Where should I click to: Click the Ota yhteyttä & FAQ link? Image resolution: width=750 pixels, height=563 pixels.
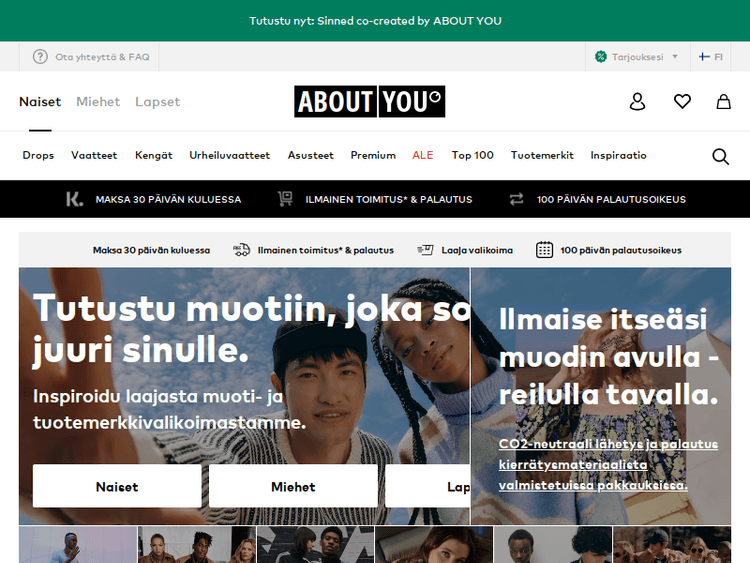point(102,57)
